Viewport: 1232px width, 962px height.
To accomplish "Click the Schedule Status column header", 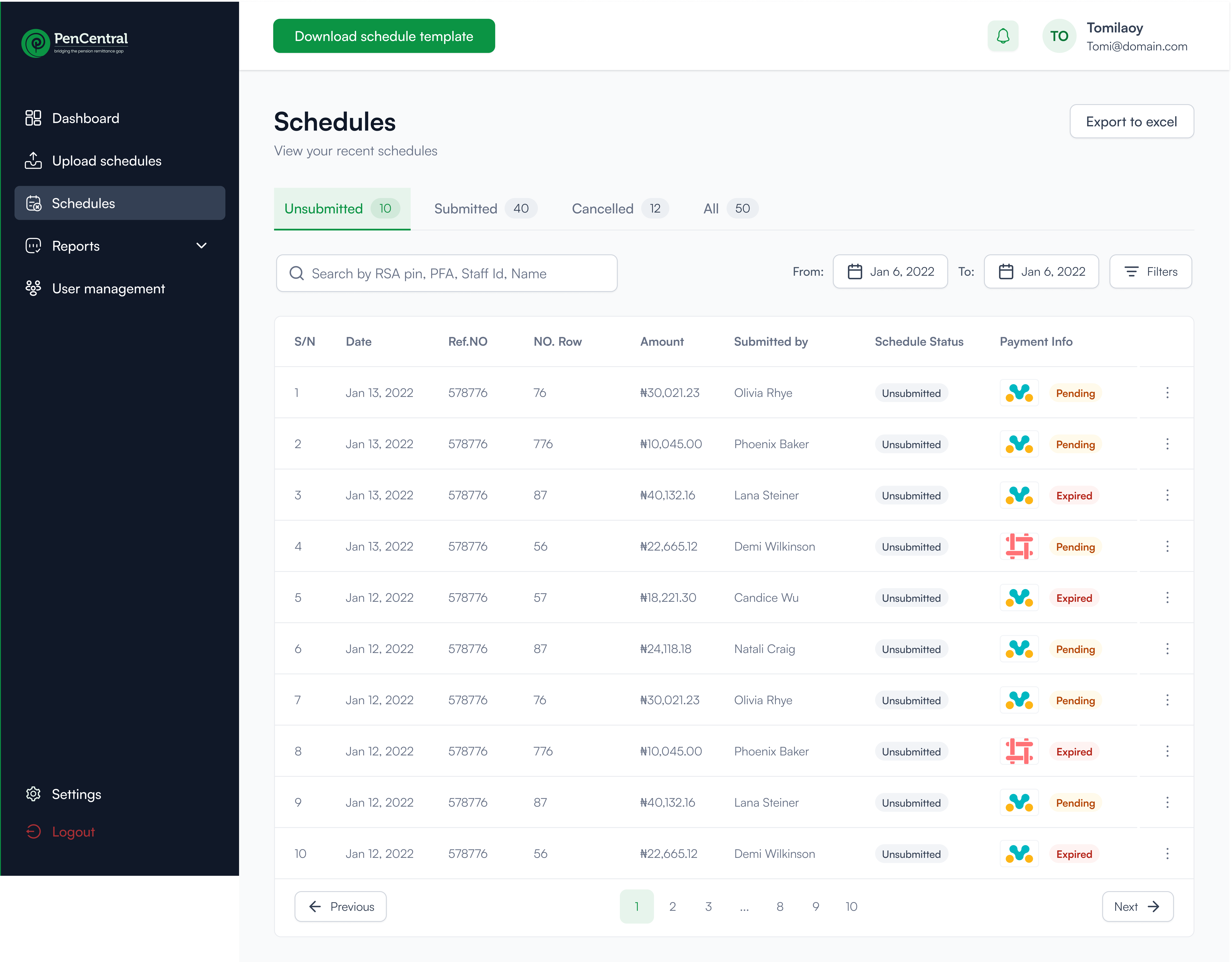I will point(919,341).
